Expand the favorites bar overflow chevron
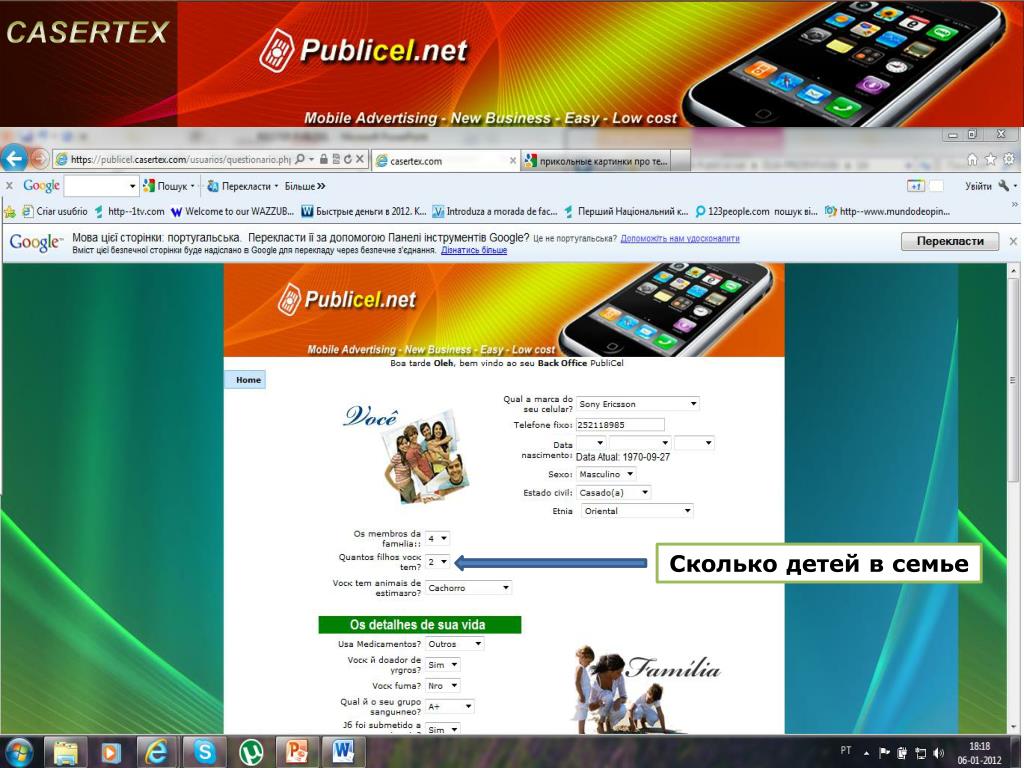 [1014, 204]
